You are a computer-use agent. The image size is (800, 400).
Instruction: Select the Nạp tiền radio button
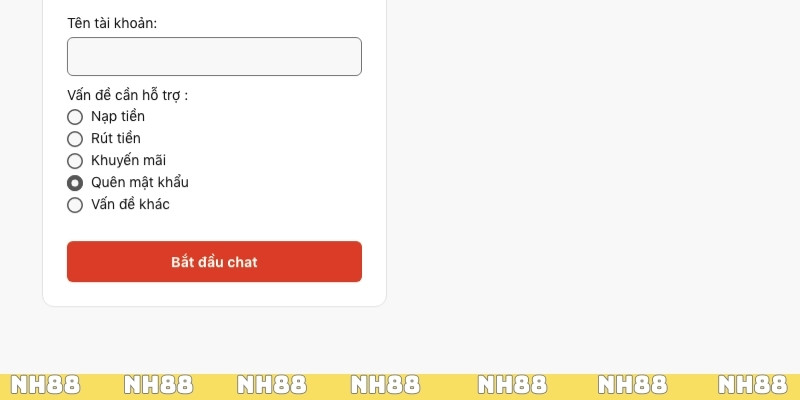(x=75, y=117)
